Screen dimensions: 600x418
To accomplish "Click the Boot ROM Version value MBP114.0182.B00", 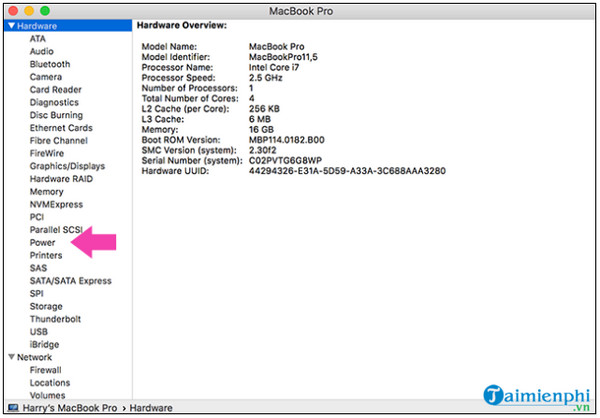I will [287, 140].
